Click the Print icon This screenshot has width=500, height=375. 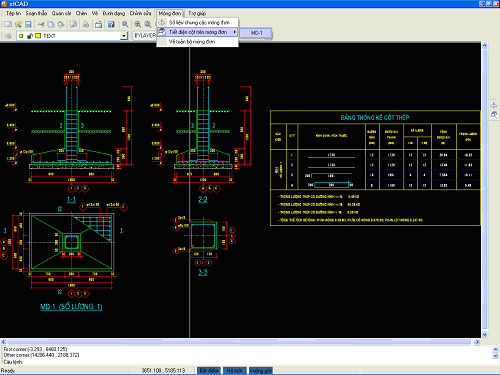click(86, 24)
